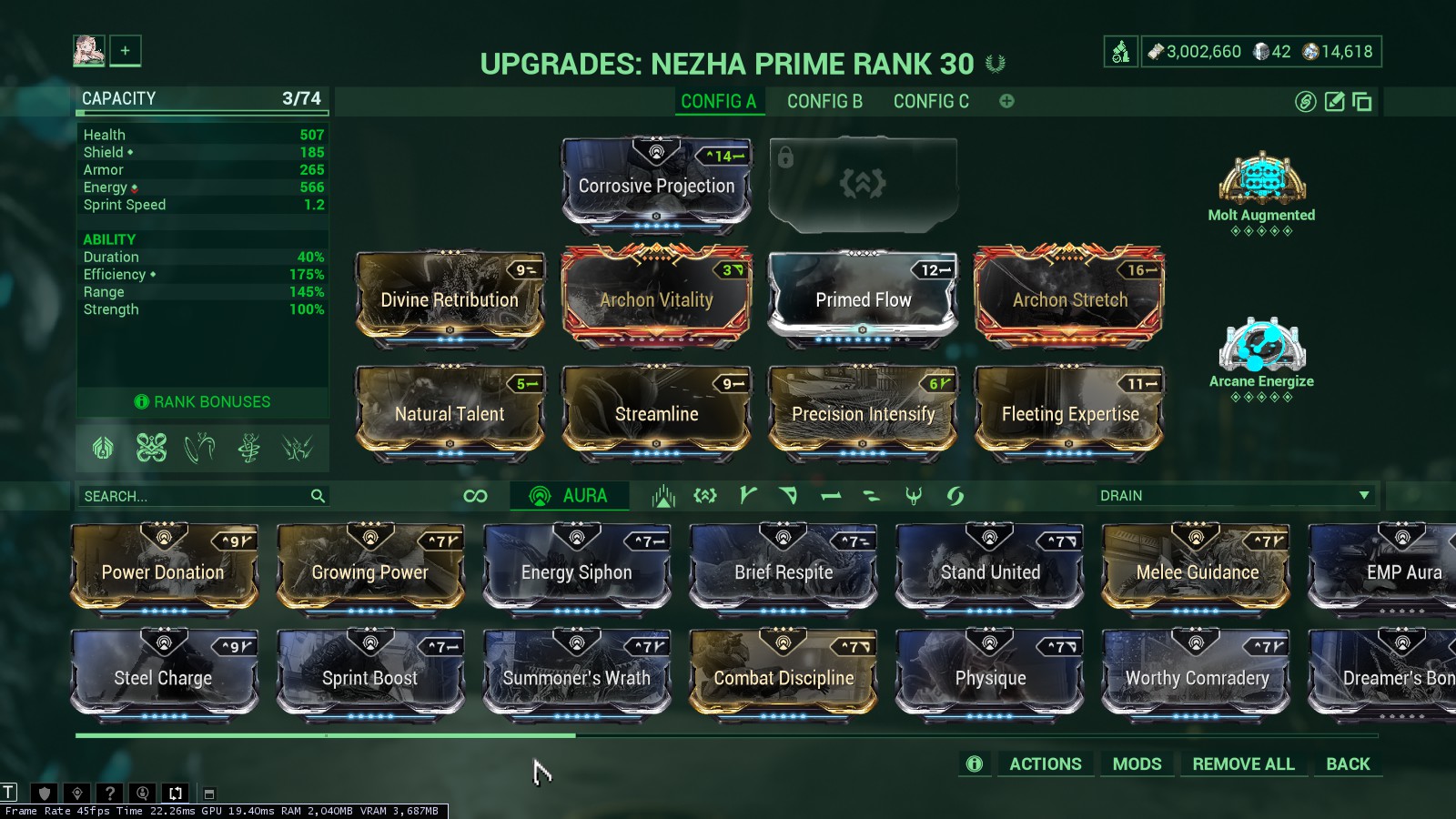Screen dimensions: 1456x819
Task: Open the Actions menu button
Action: coord(1046,763)
